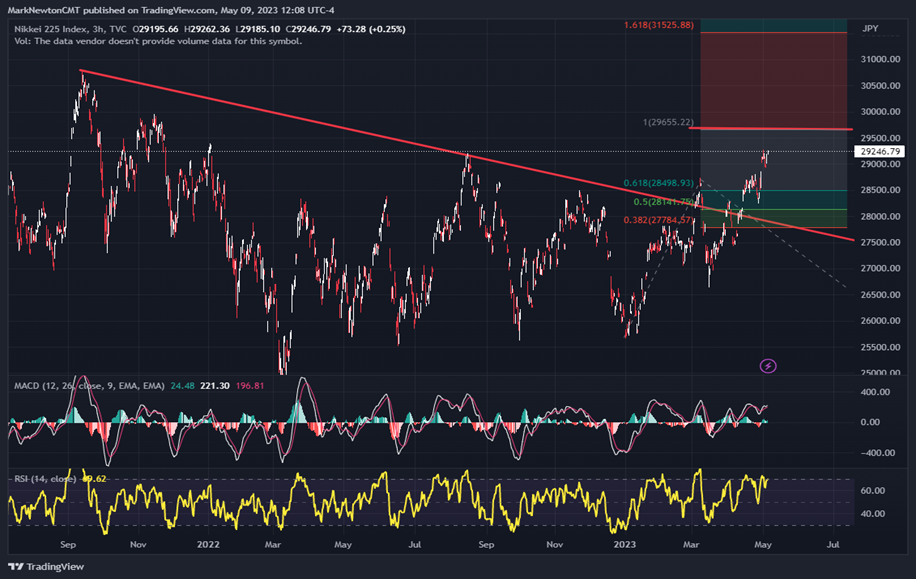Click the 25500.00 price axis label
This screenshot has width=916, height=579.
[880, 347]
